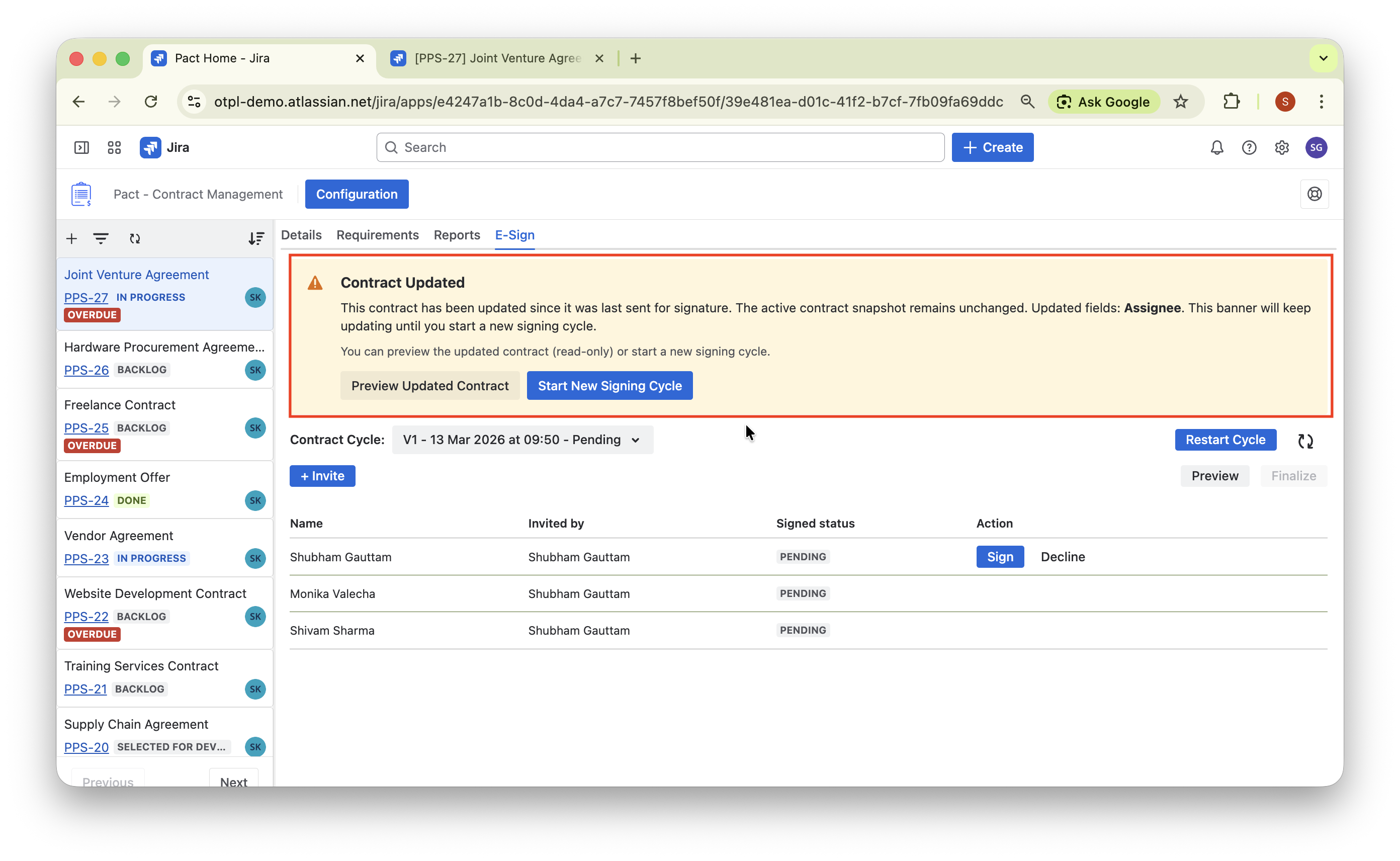1400x861 pixels.
Task: Open the Jira app switcher grid
Action: [114, 147]
